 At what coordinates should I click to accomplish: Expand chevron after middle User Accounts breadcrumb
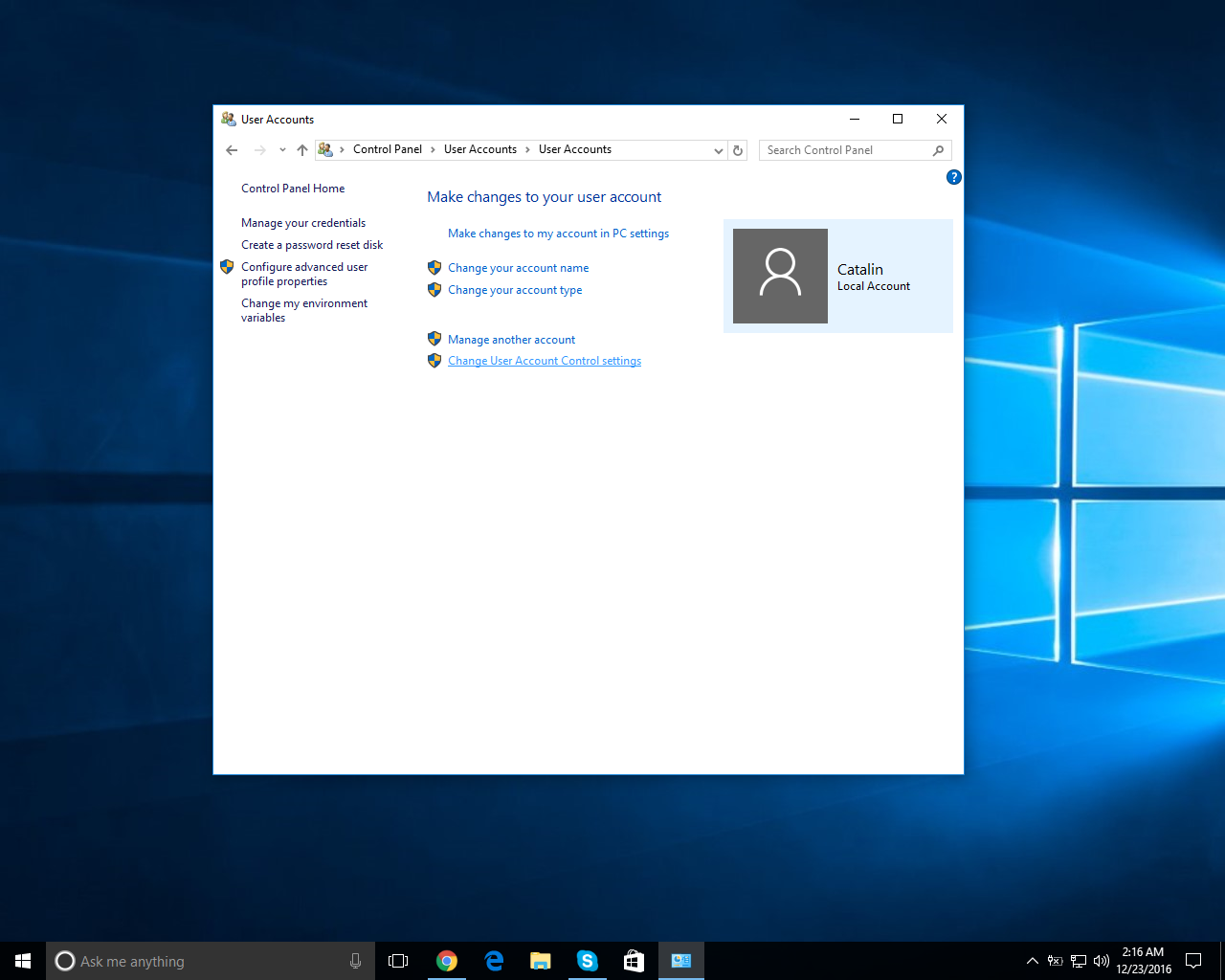(x=527, y=149)
